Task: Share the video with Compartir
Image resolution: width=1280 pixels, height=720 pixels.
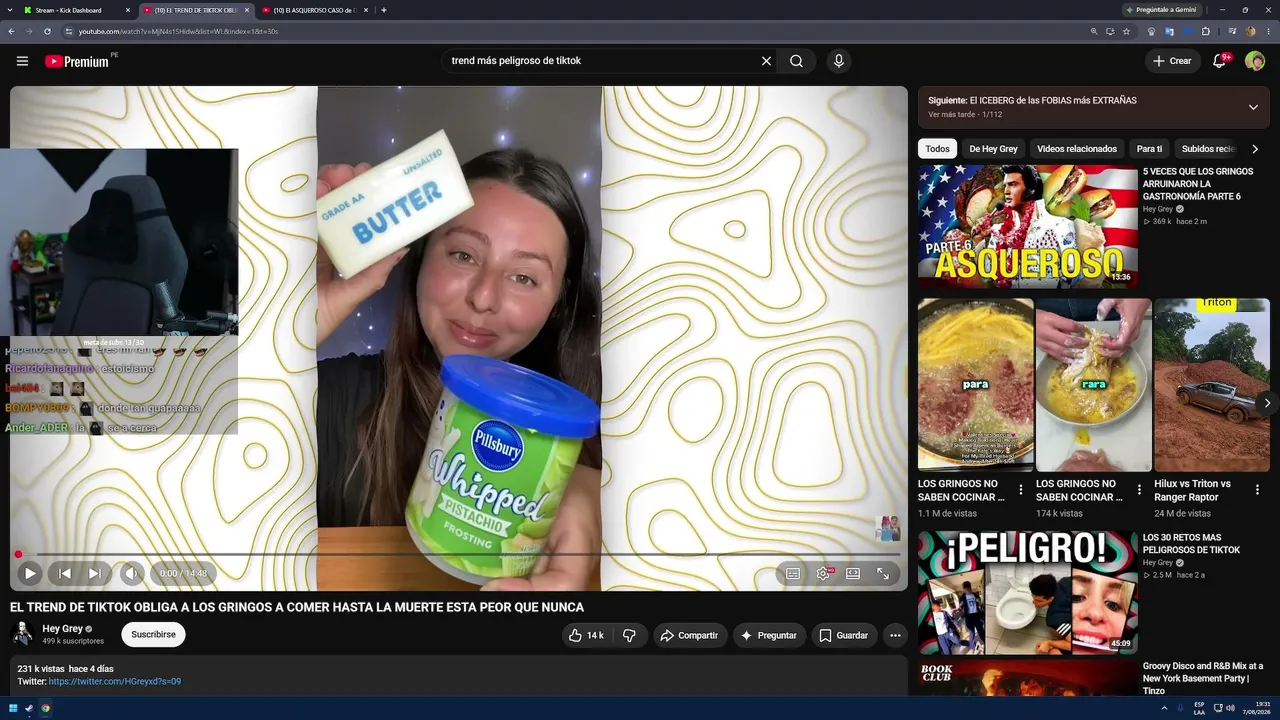Action: point(690,635)
